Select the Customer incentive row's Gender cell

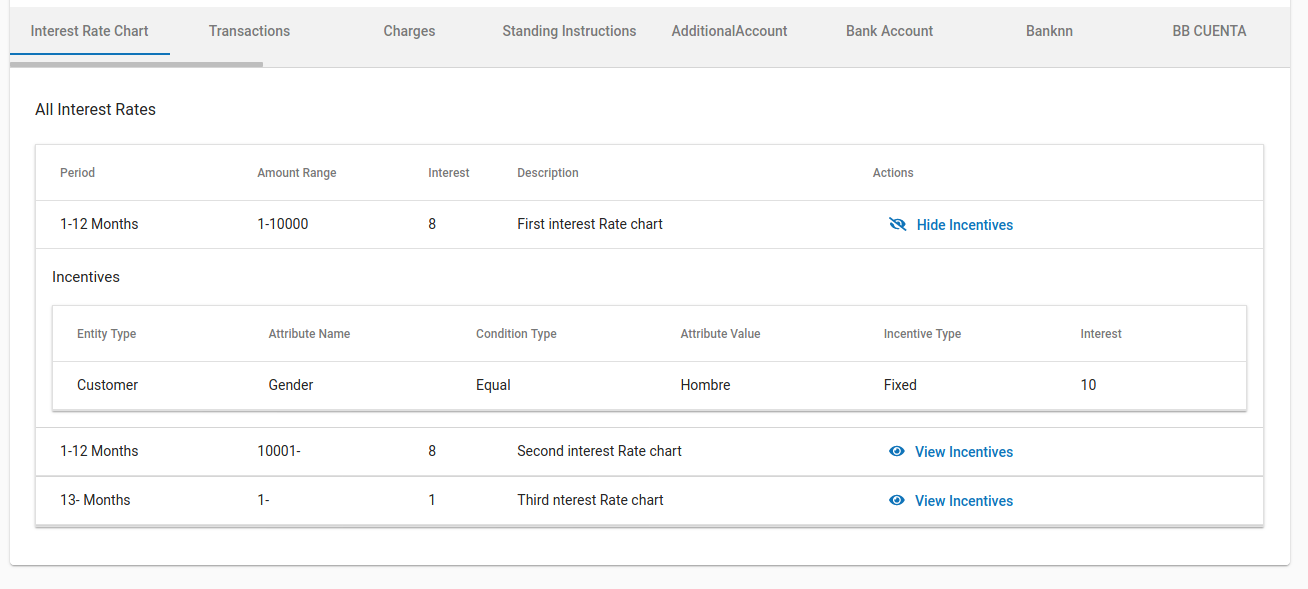[x=291, y=385]
